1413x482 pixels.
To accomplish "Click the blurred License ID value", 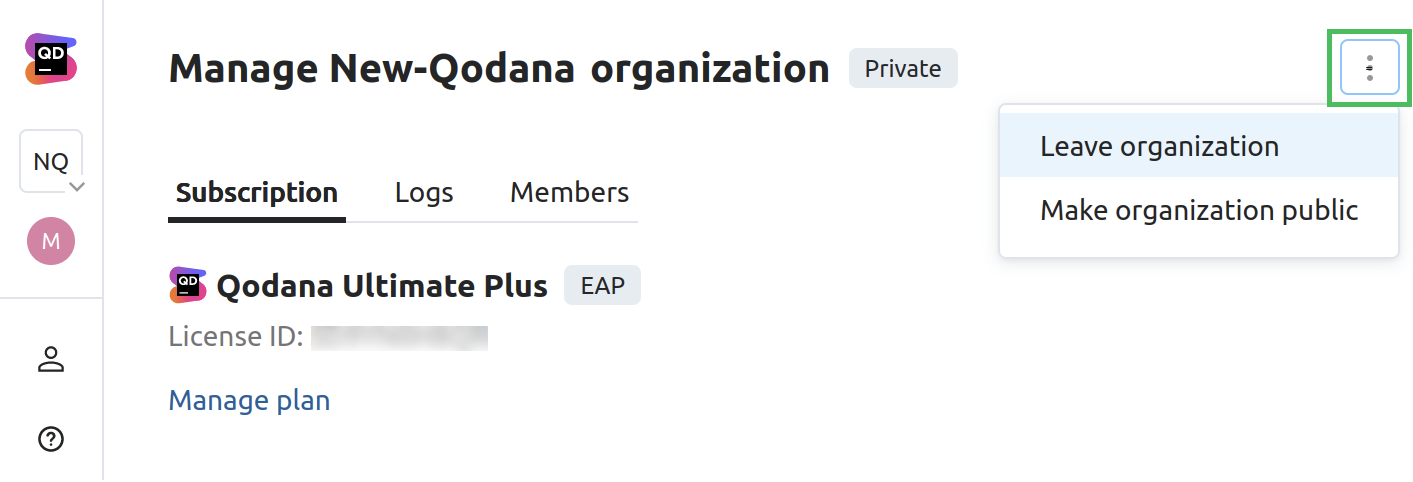I will coord(399,337).
